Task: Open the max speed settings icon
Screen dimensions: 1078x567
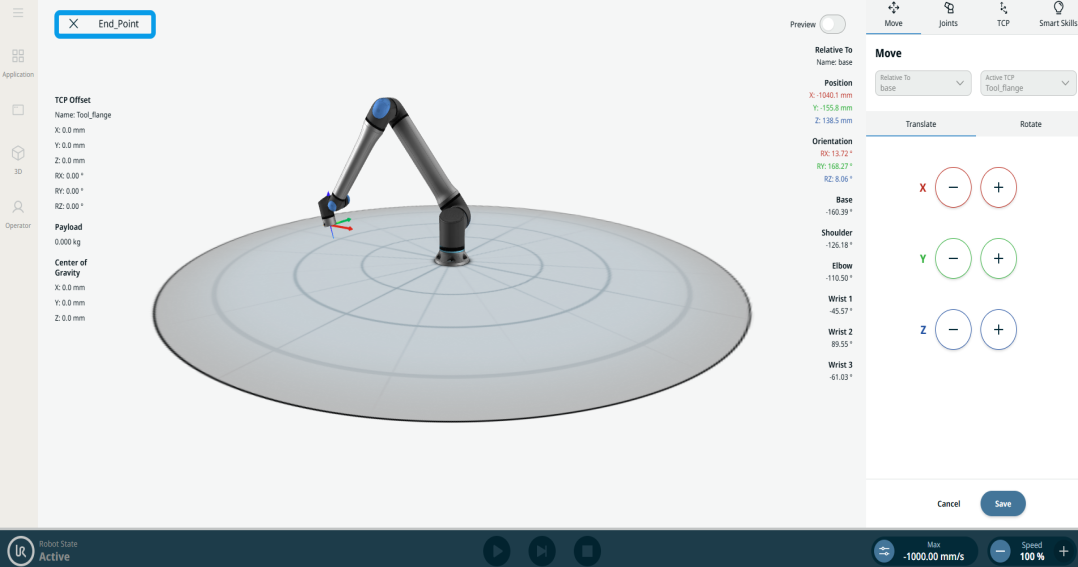Action: pyautogui.click(x=884, y=551)
